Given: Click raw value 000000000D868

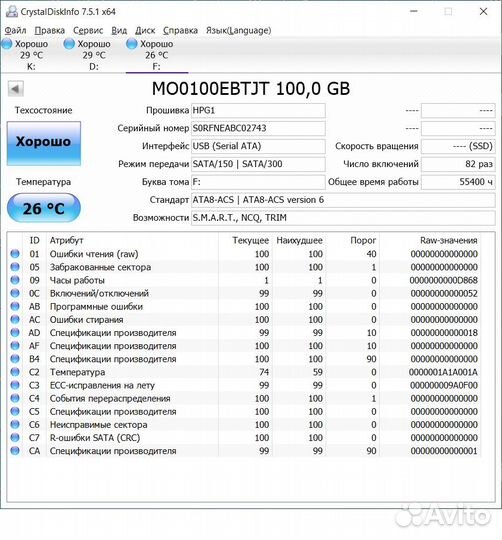Looking at the screenshot, I should [443, 280].
